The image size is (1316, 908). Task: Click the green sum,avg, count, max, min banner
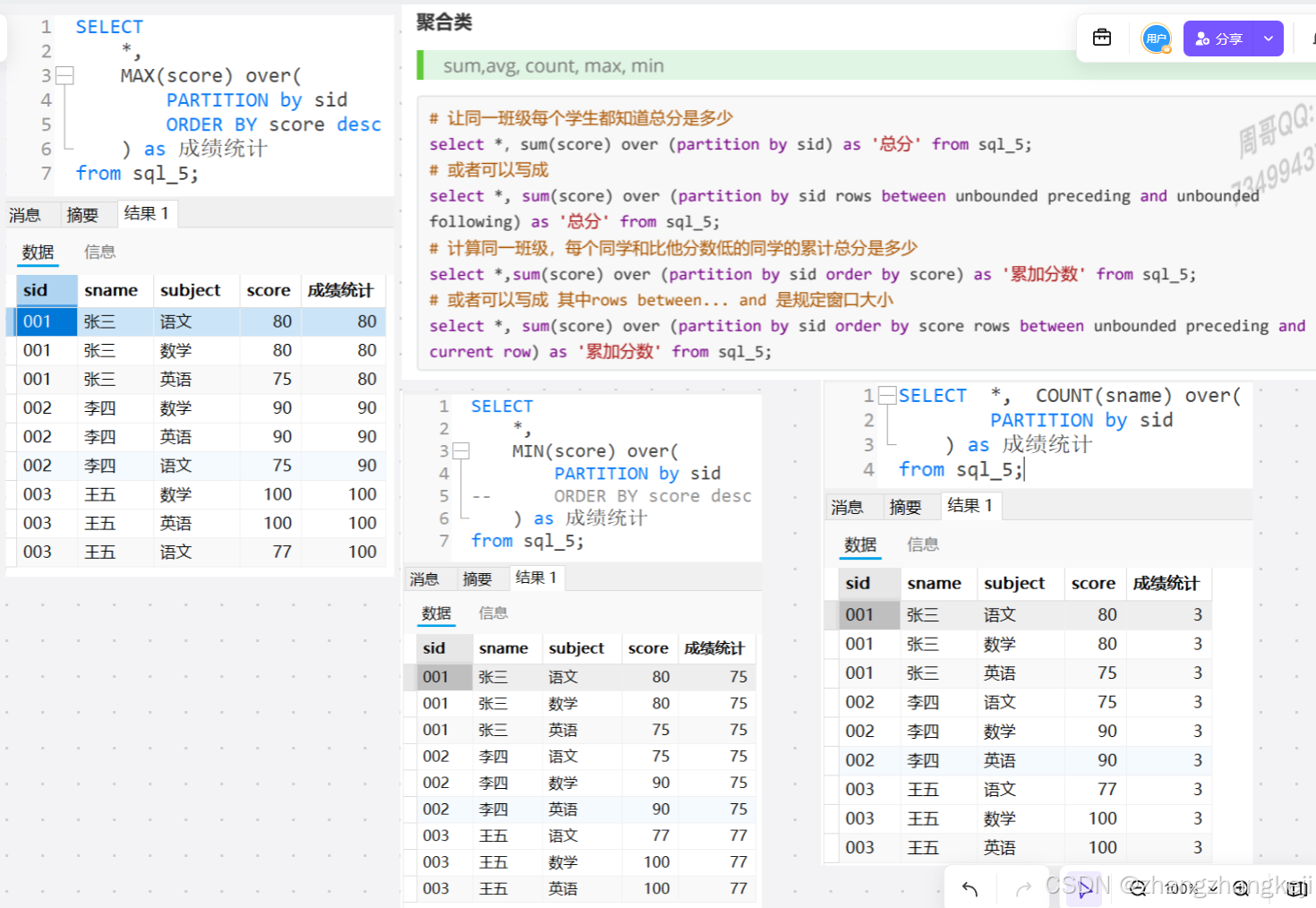(867, 66)
